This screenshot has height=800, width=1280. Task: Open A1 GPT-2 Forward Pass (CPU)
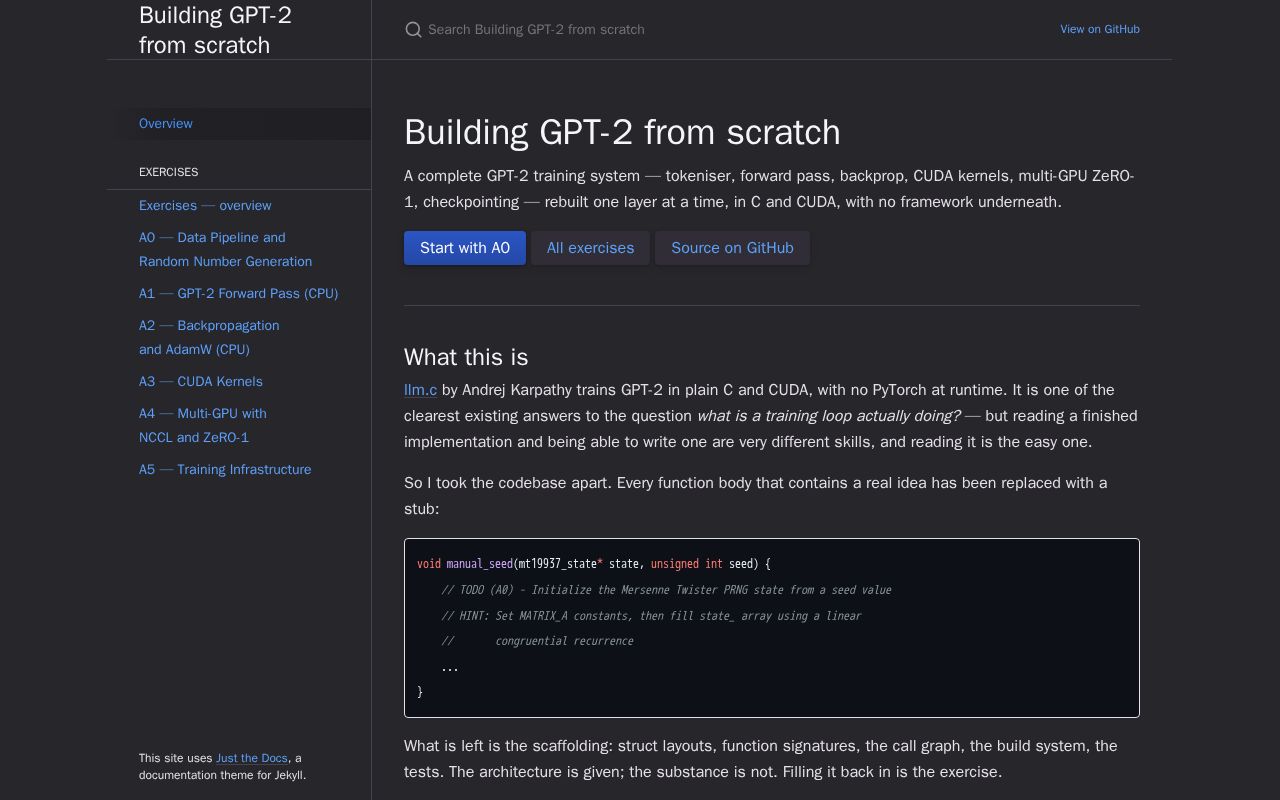(x=238, y=293)
